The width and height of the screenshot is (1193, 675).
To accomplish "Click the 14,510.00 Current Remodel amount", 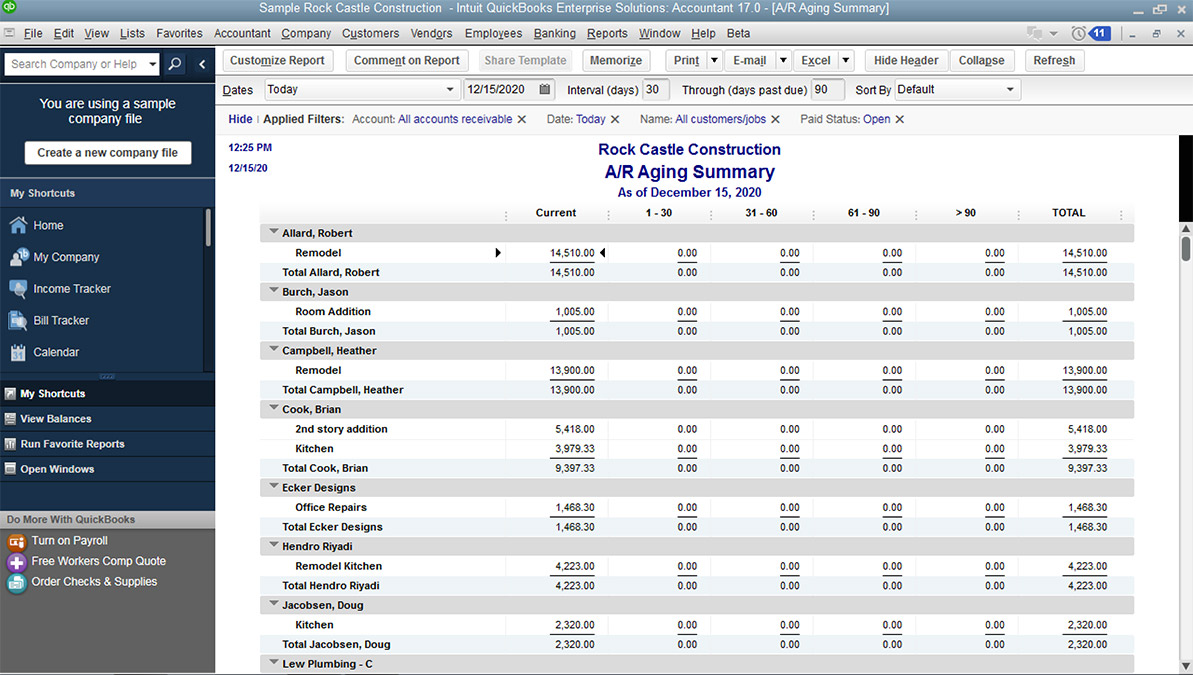I will 572,253.
